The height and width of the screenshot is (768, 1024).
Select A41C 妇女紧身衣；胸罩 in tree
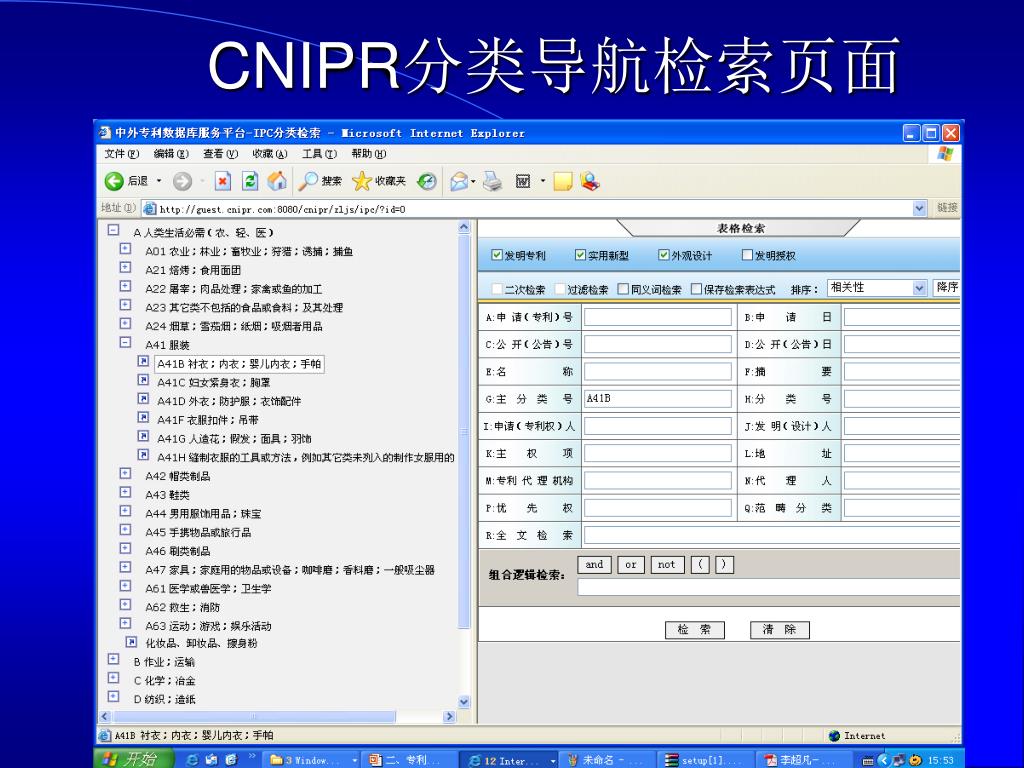tap(214, 383)
